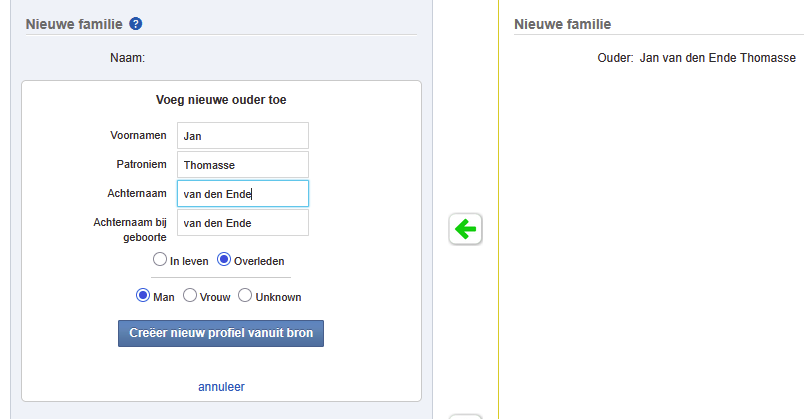
Task: Focus the Voornamen field containing Jan
Action: (x=242, y=135)
